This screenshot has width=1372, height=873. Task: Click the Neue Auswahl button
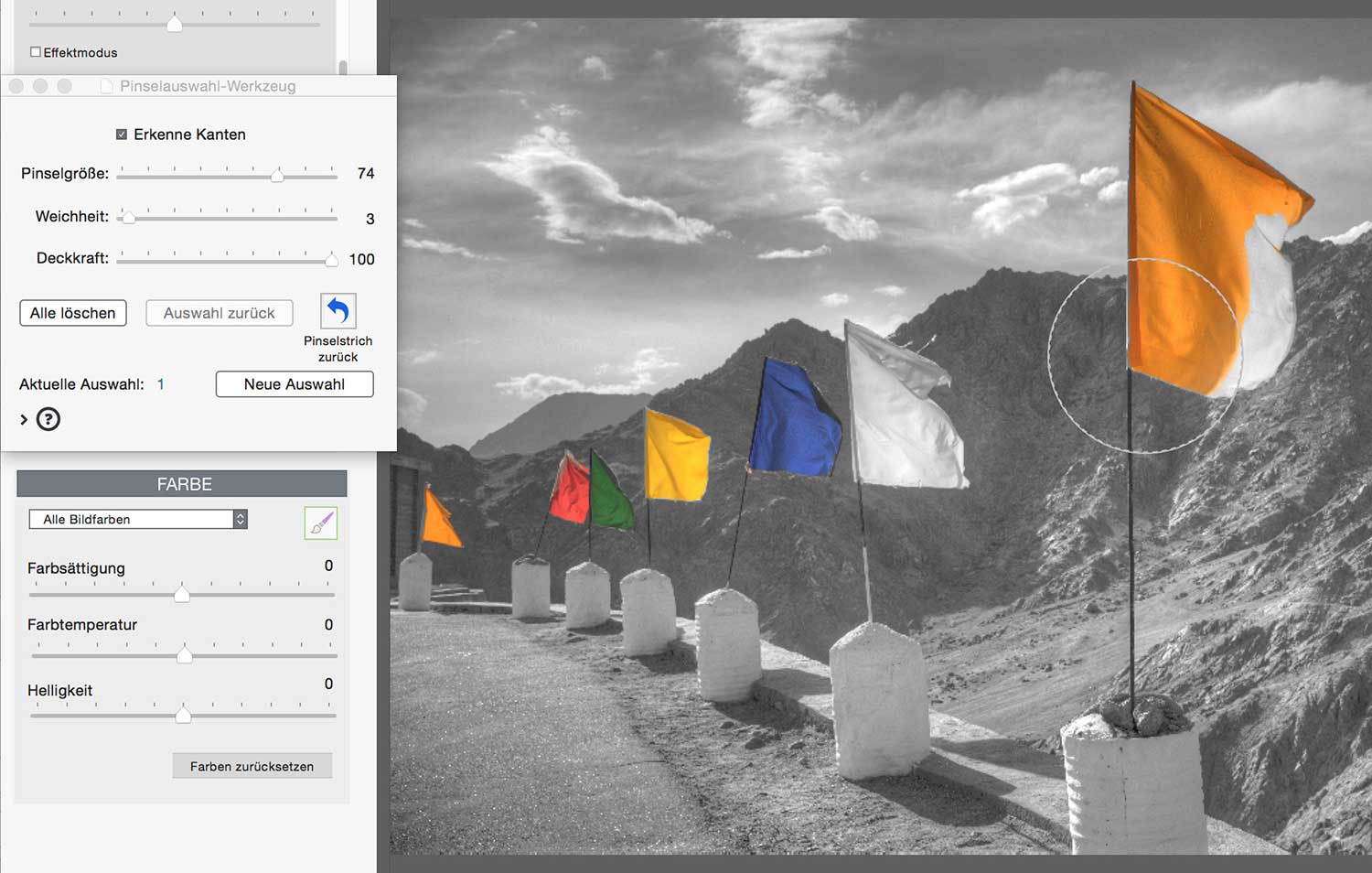point(294,384)
